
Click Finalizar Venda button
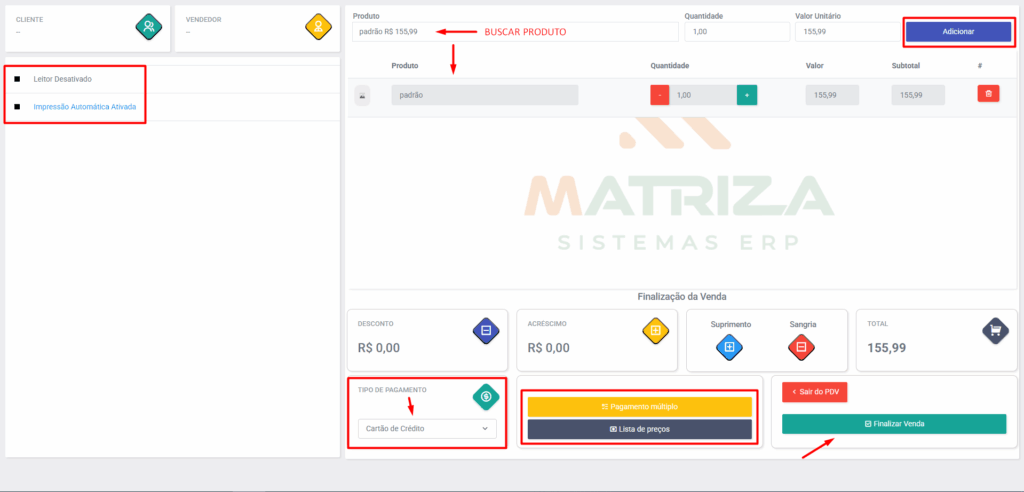(x=894, y=423)
